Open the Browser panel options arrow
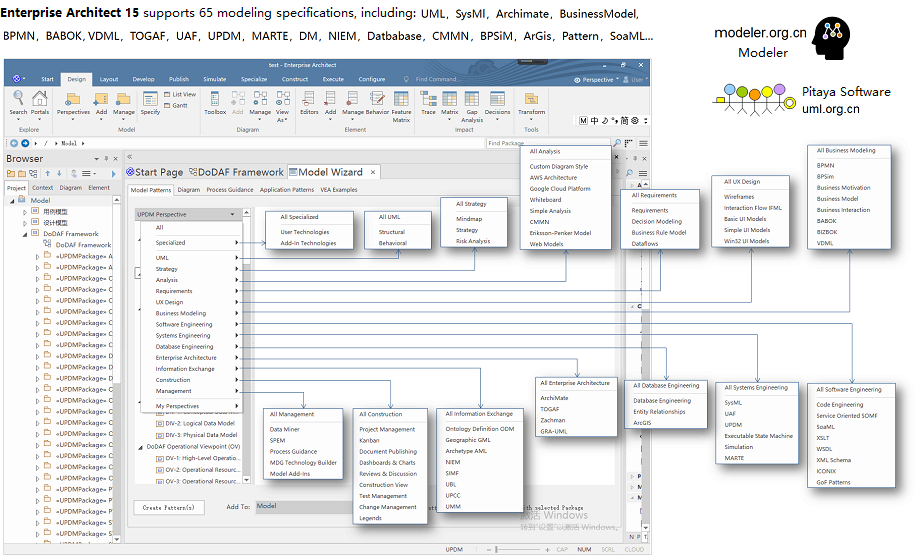This screenshot has width=917, height=555. click(96, 158)
